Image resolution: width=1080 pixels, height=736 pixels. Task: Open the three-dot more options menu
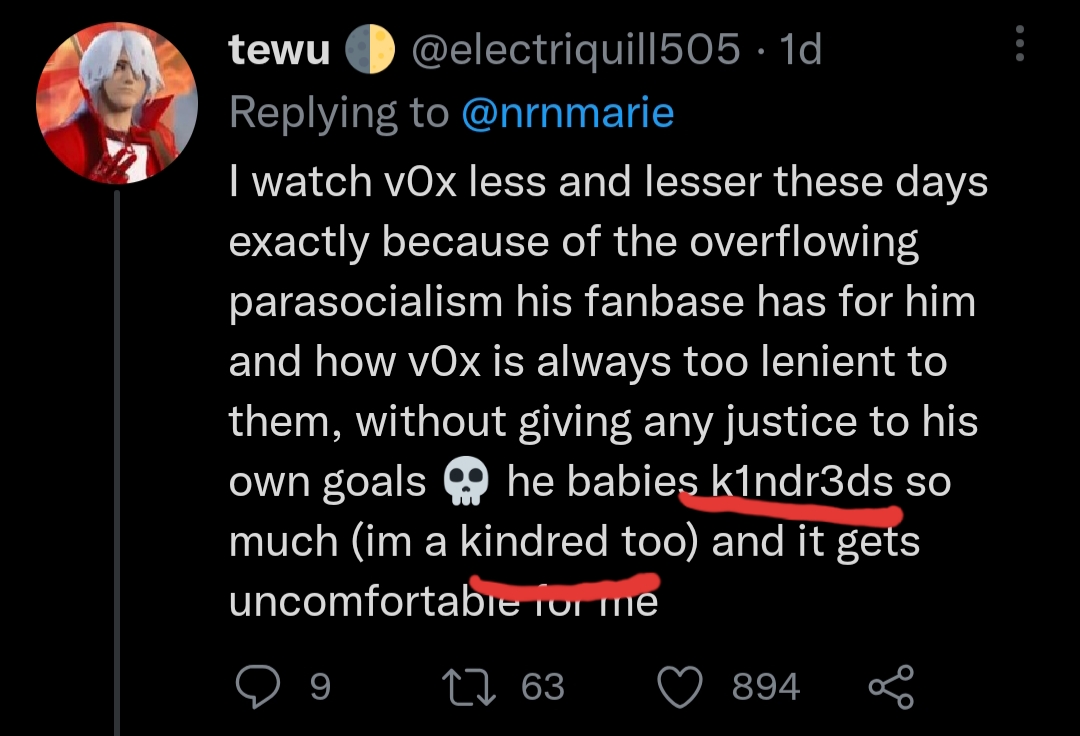(1020, 43)
